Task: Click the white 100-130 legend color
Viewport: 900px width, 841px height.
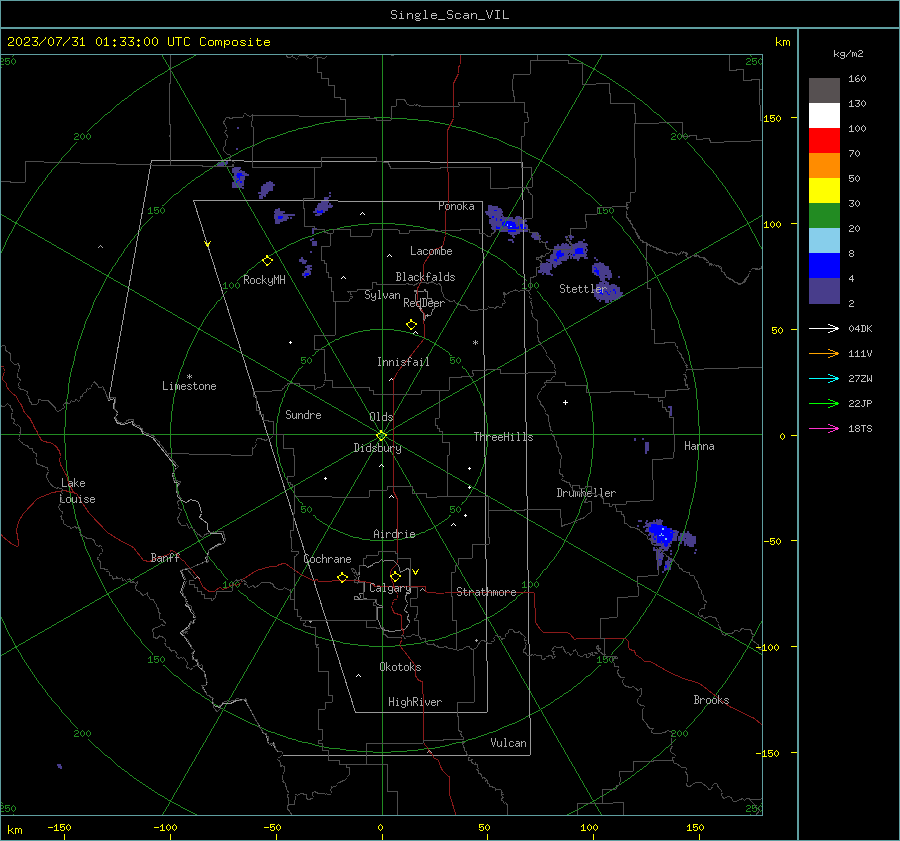Action: click(824, 115)
